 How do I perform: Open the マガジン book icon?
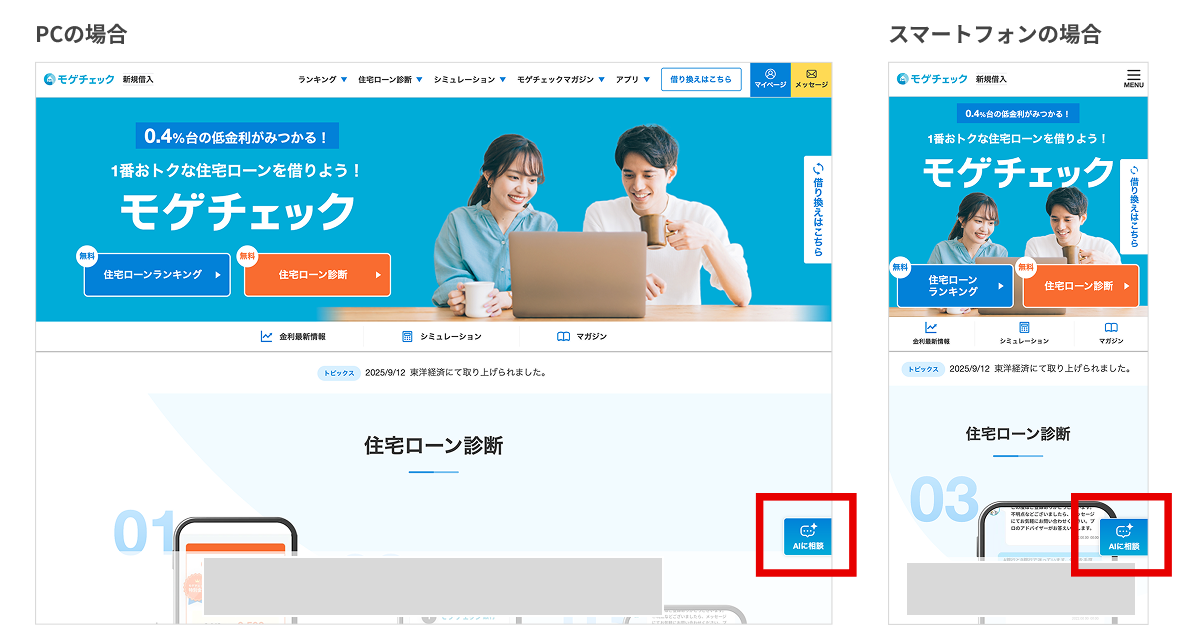coord(563,334)
